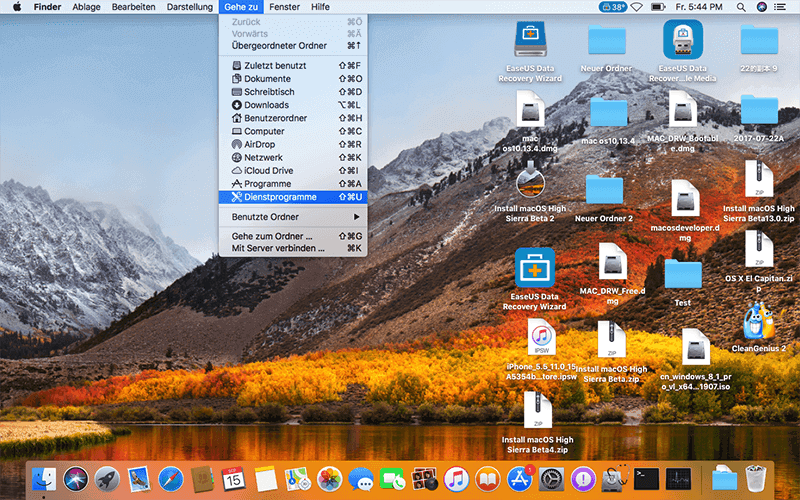Select the Test folder on desktop

pyautogui.click(x=683, y=282)
